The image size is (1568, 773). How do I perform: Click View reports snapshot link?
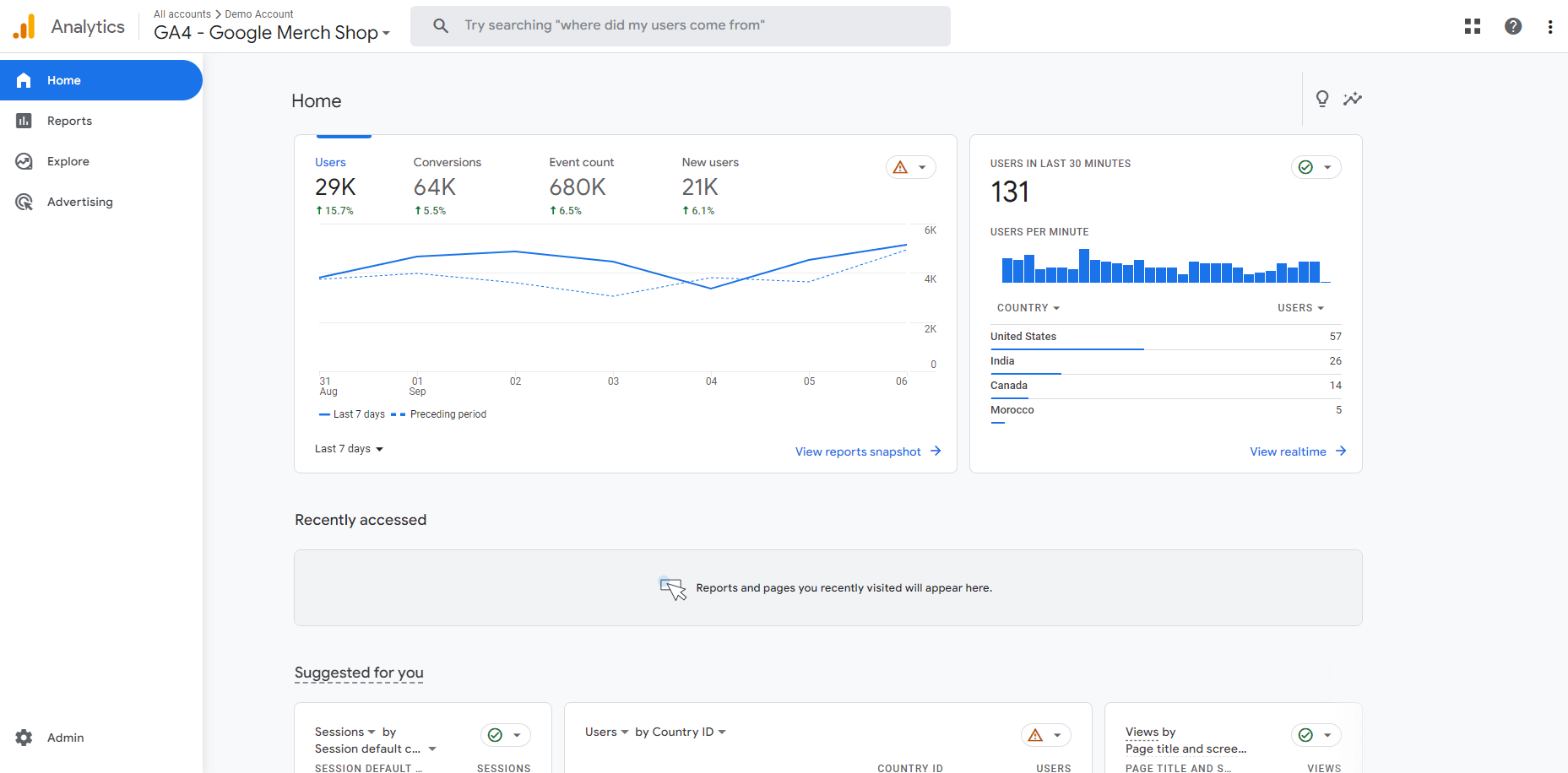(867, 451)
